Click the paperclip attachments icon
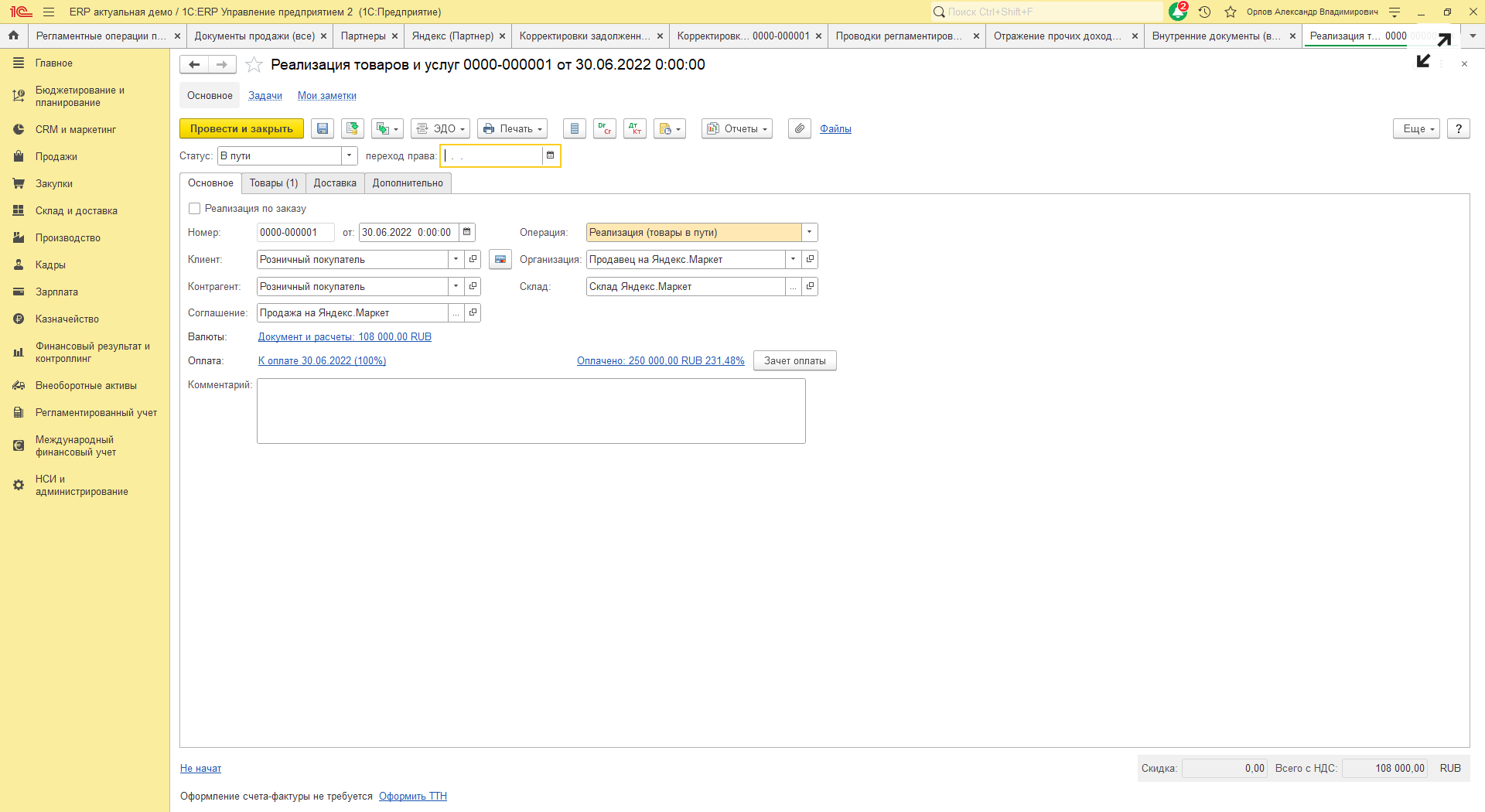This screenshot has height=812, width=1485. [x=799, y=129]
